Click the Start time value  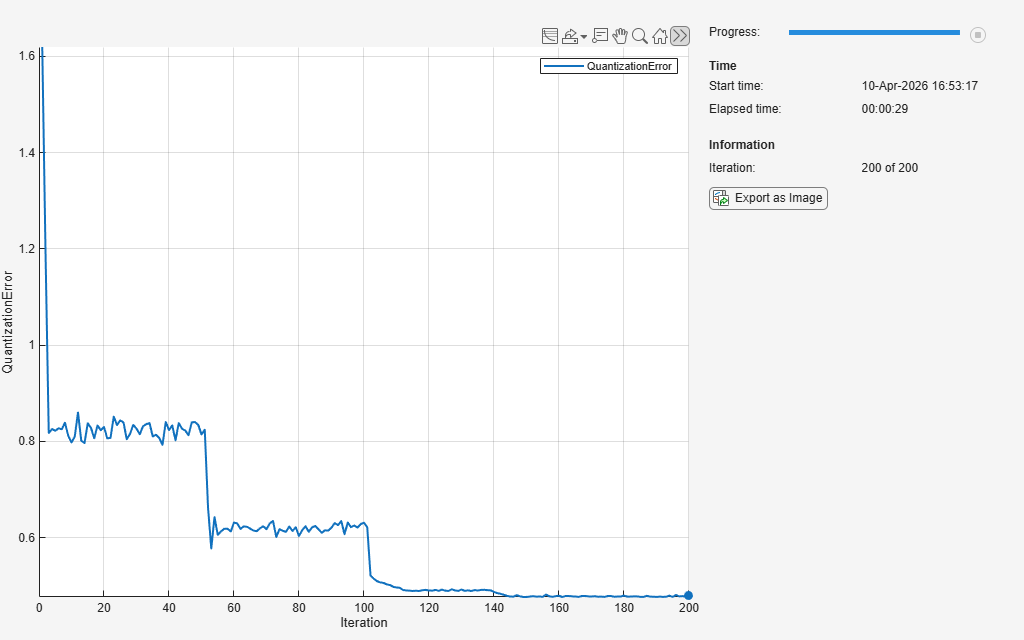click(919, 86)
